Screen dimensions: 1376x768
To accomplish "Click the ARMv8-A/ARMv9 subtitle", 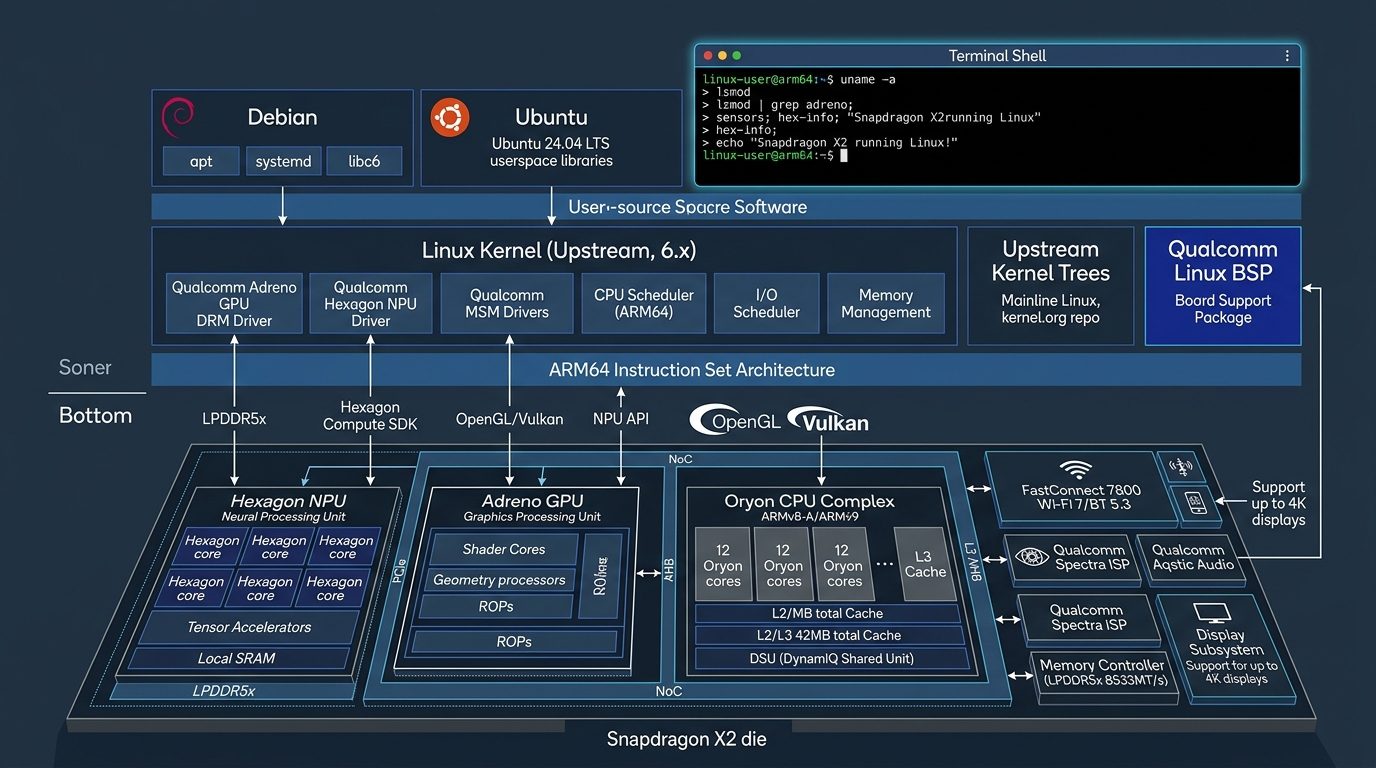I will click(x=809, y=517).
